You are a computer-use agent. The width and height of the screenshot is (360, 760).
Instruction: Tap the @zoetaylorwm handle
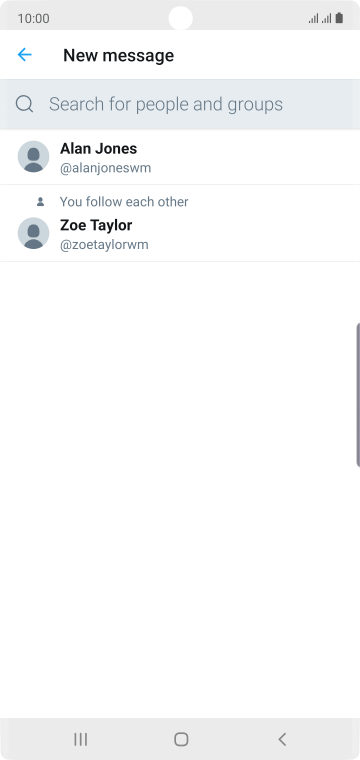tap(104, 245)
